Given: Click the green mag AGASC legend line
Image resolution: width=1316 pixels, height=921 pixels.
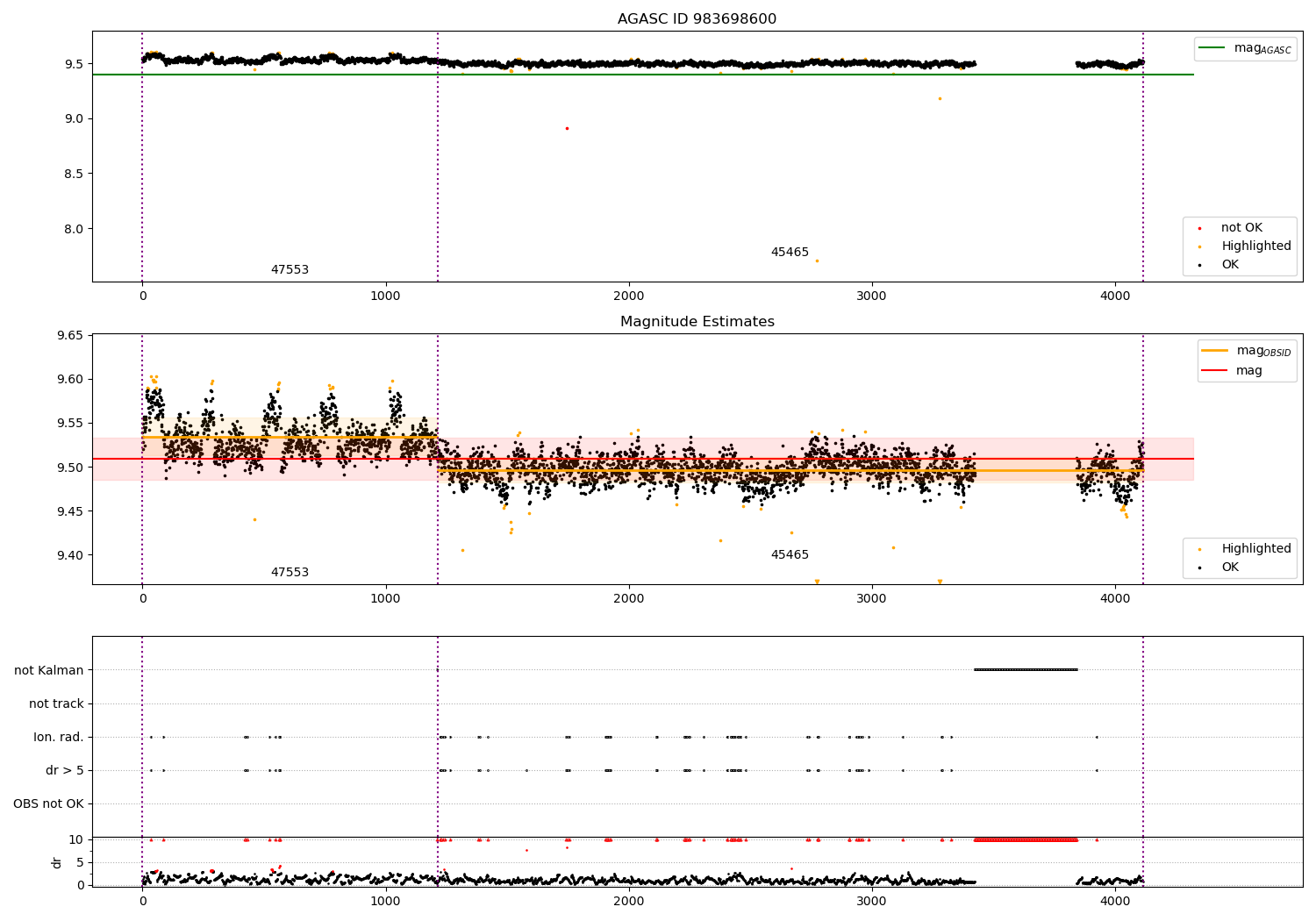Looking at the screenshot, I should click(x=1212, y=48).
